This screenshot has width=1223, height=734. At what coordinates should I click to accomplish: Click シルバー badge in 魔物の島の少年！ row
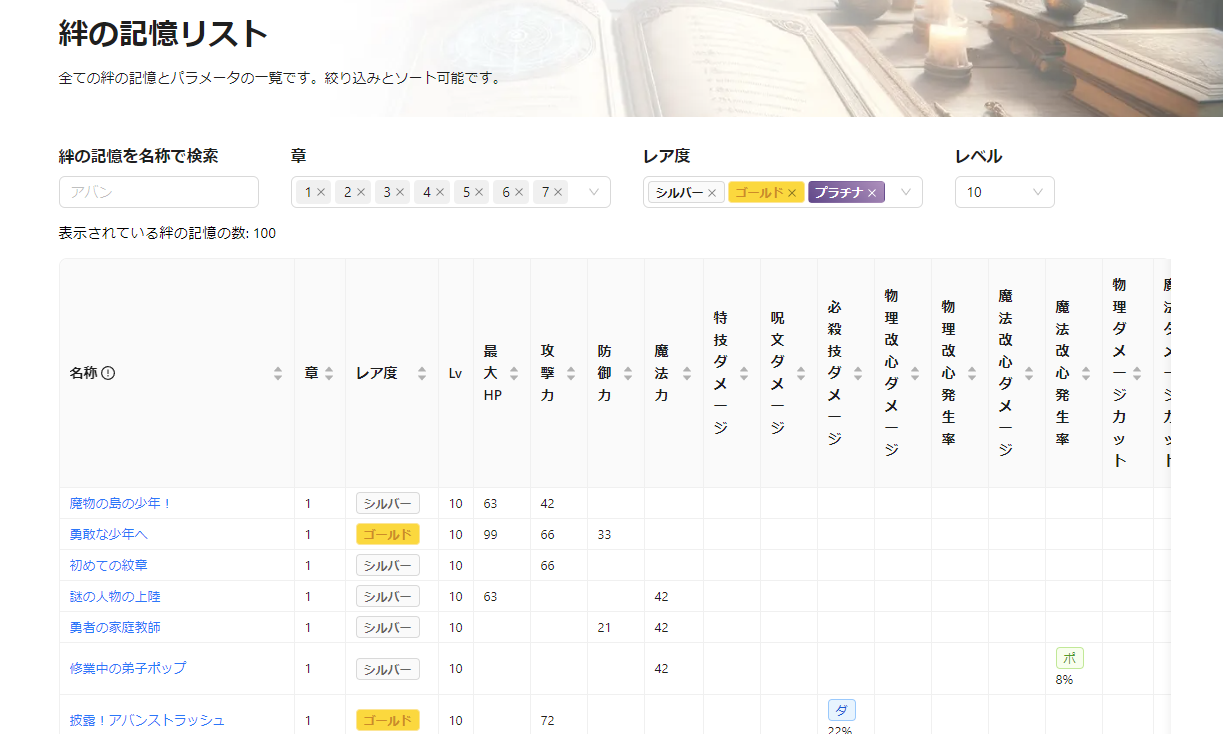coord(388,503)
